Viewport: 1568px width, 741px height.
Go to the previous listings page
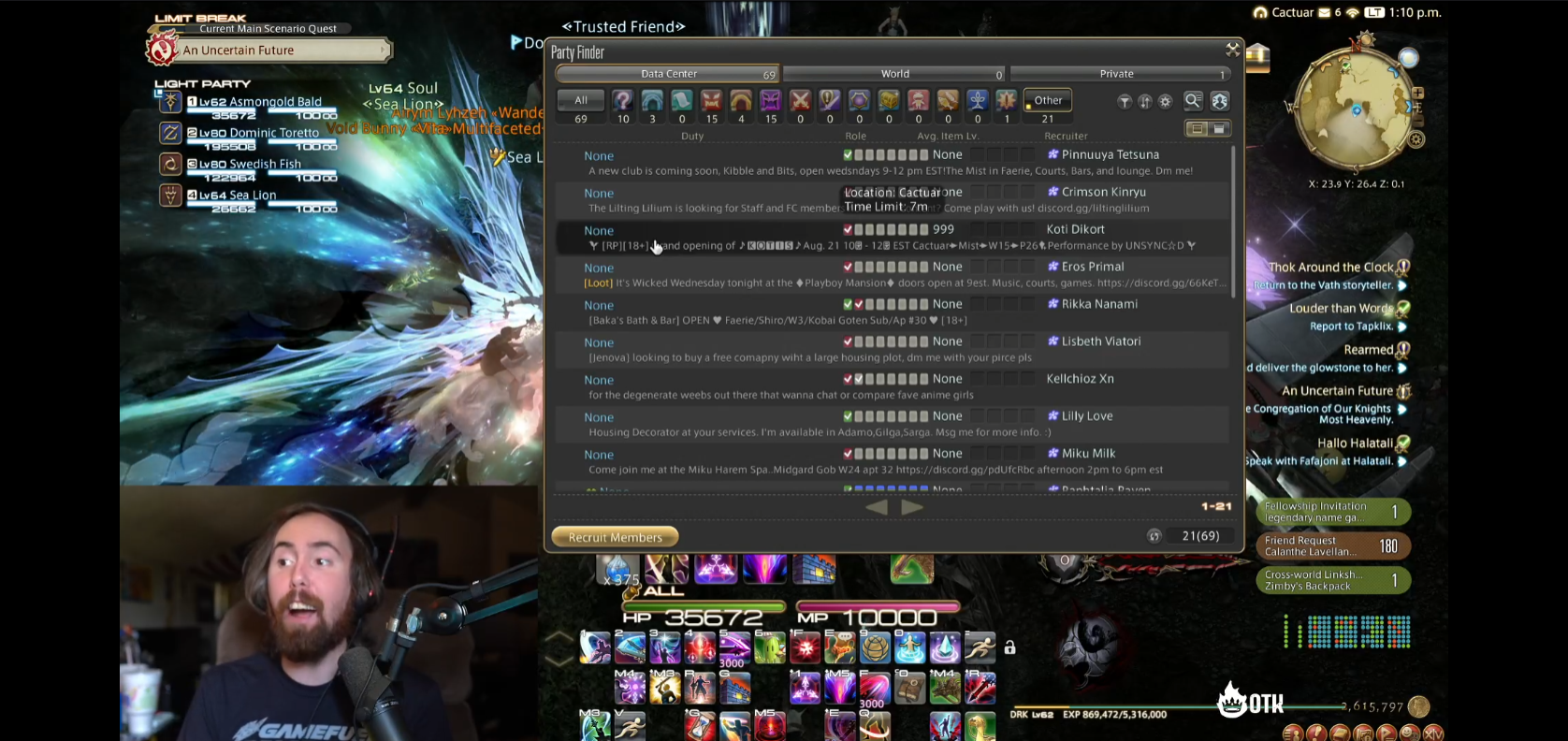point(877,507)
